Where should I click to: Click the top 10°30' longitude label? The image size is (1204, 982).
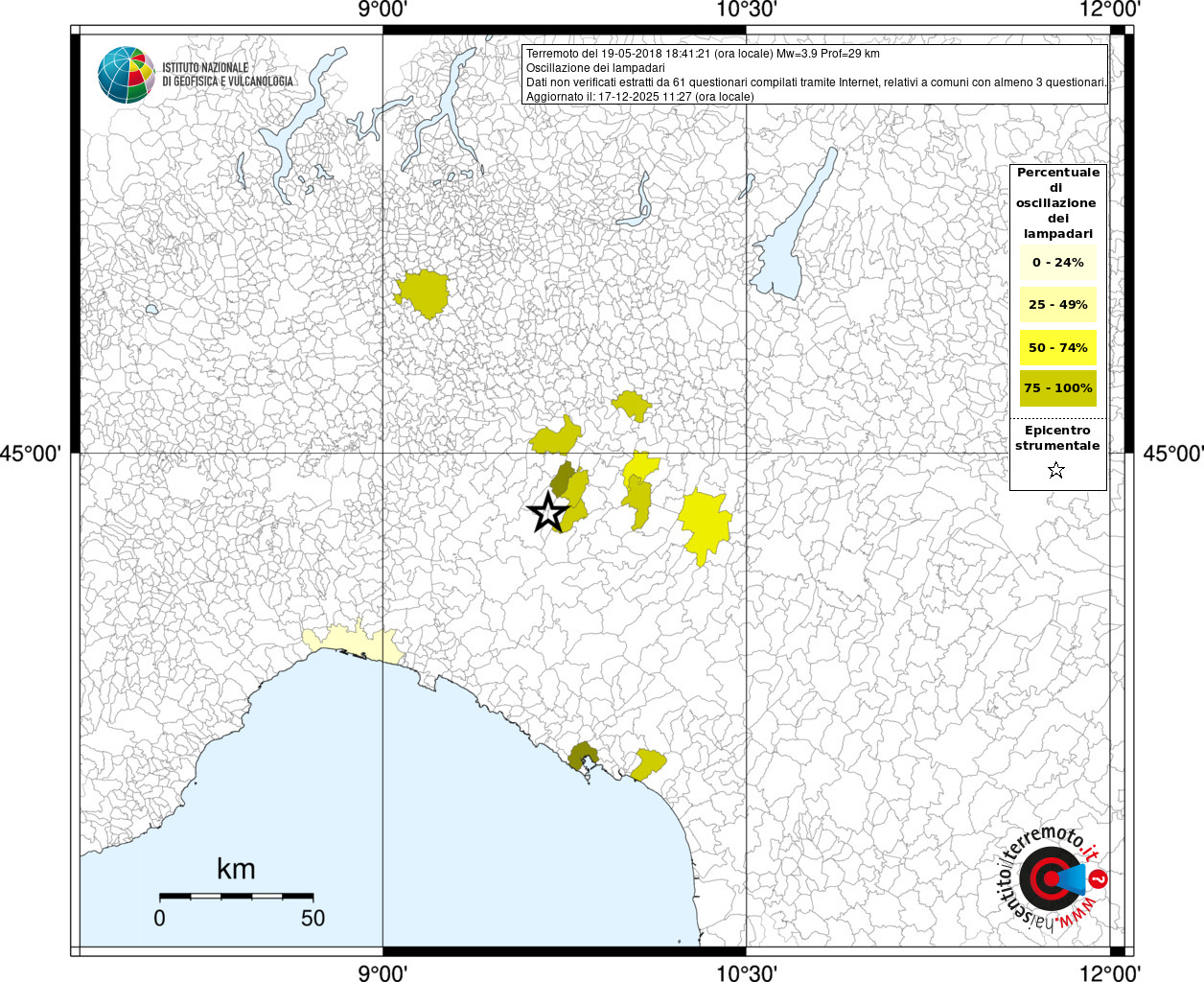pyautogui.click(x=747, y=11)
